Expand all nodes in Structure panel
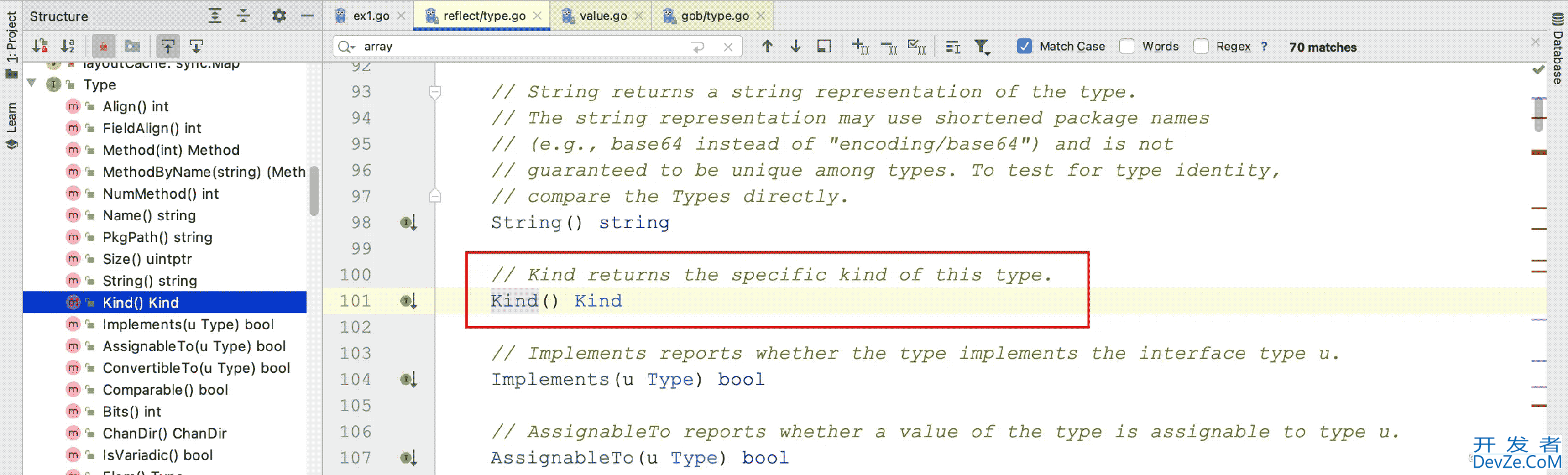This screenshot has height=475, width=1568. pyautogui.click(x=214, y=16)
